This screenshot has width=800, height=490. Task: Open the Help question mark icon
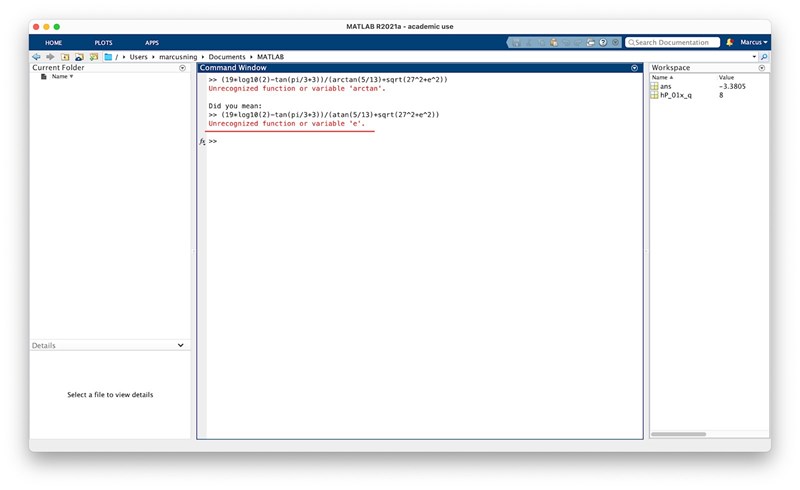pos(603,43)
